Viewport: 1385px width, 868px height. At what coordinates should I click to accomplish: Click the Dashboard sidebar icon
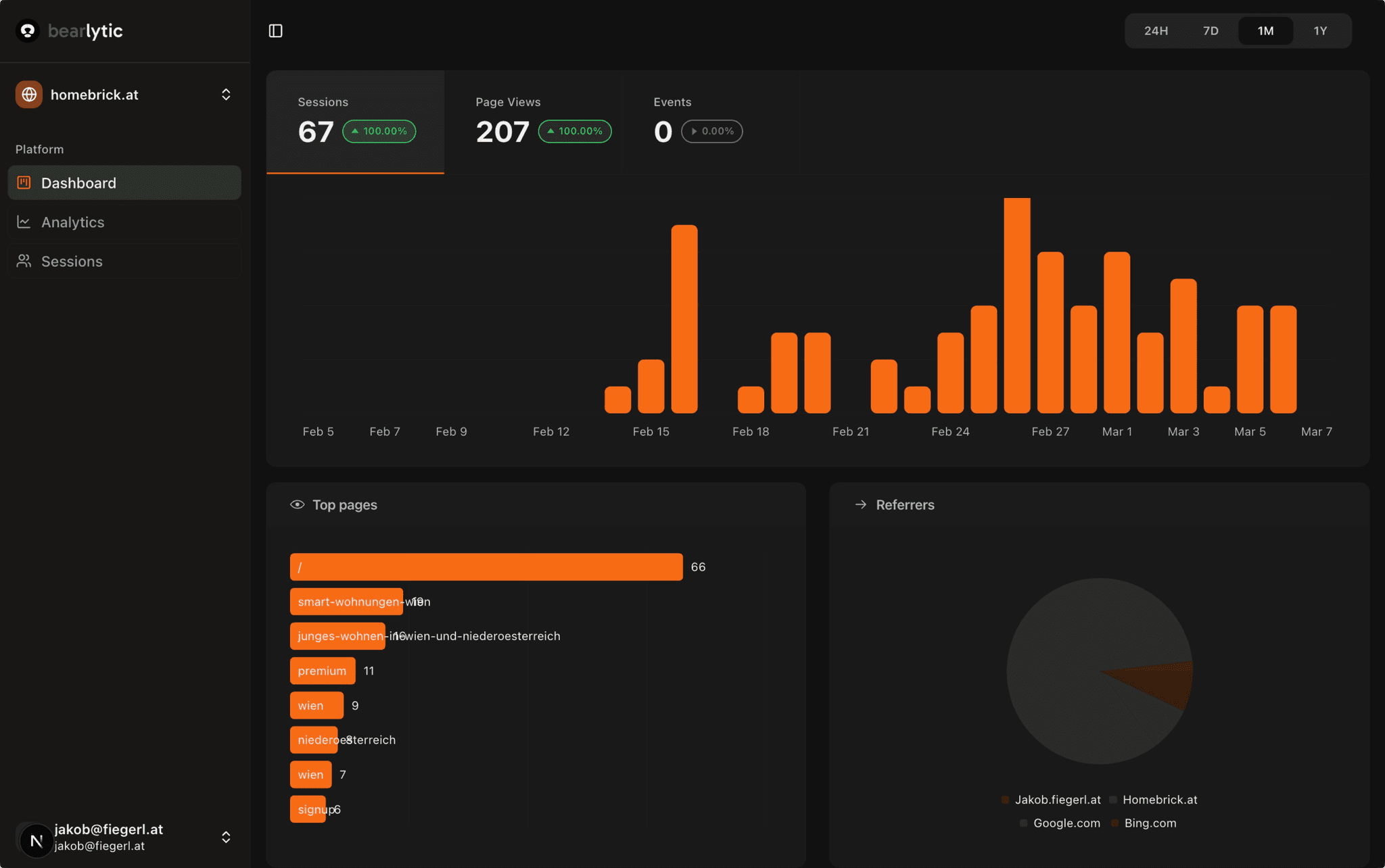24,183
